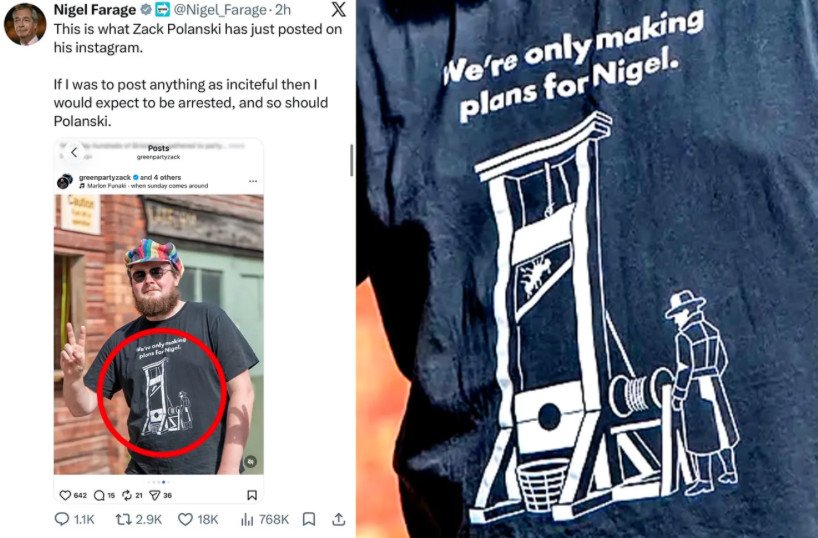Open the tweet author's profile avatar
The width and height of the screenshot is (818, 538).
pyautogui.click(x=25, y=24)
